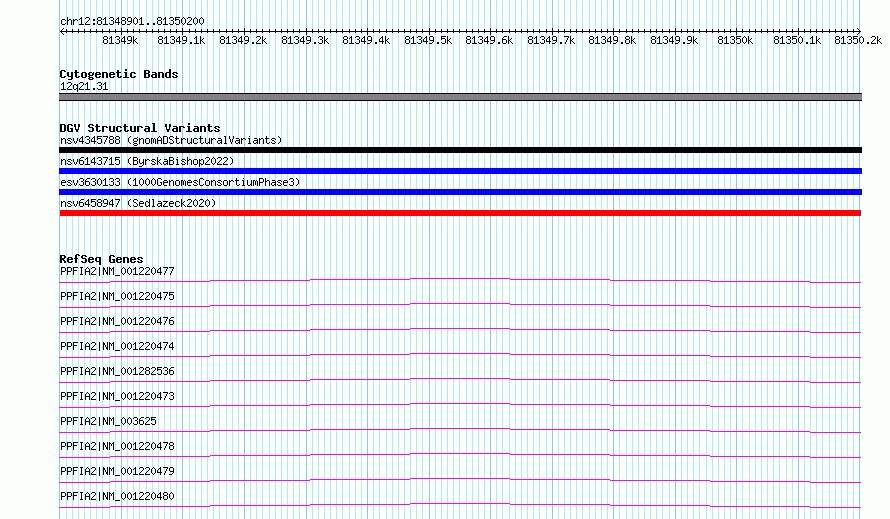890x519 pixels.
Task: Click magenta intron line under NM_003625
Action: point(460,429)
